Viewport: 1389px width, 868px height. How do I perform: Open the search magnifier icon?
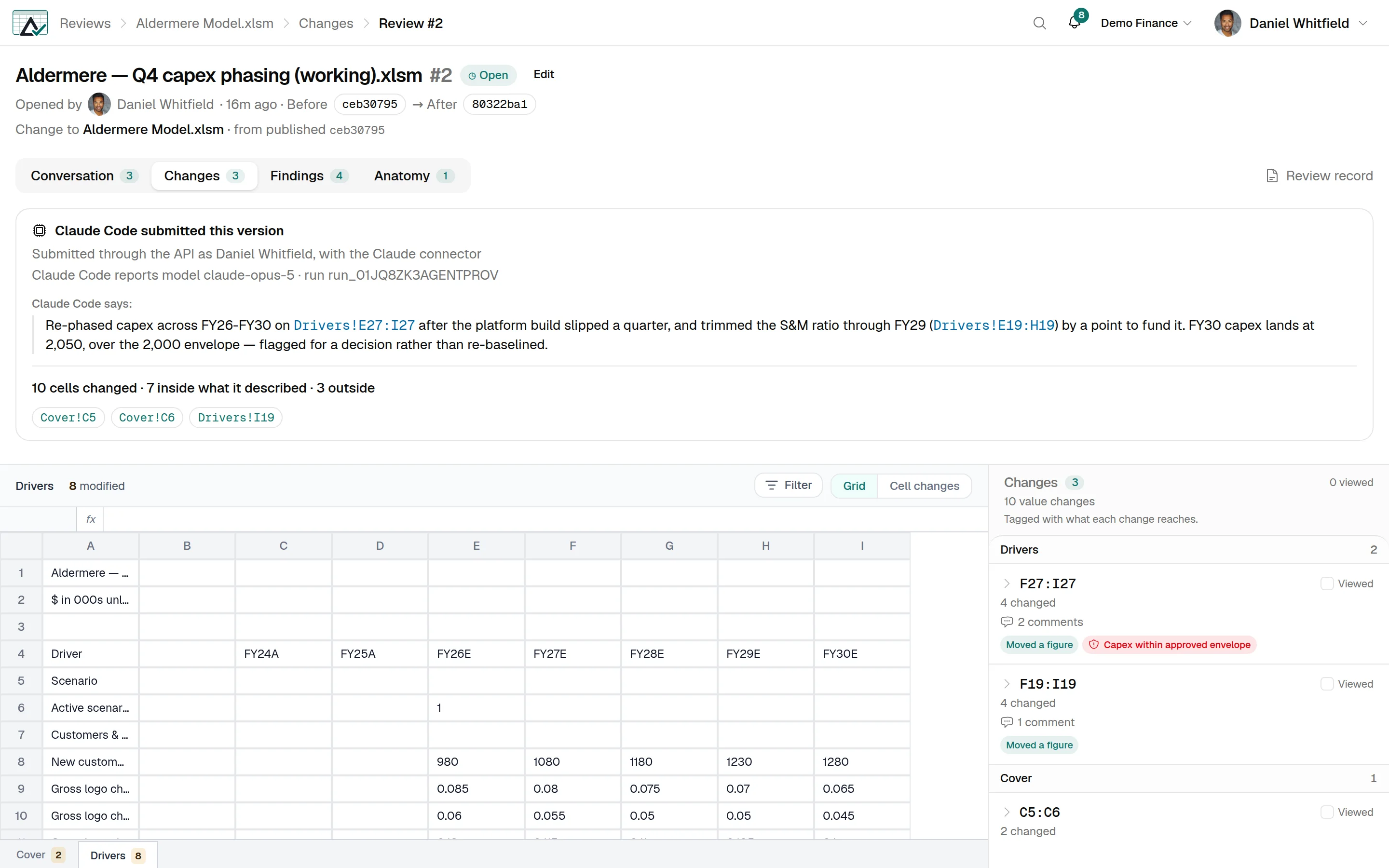pyautogui.click(x=1039, y=23)
